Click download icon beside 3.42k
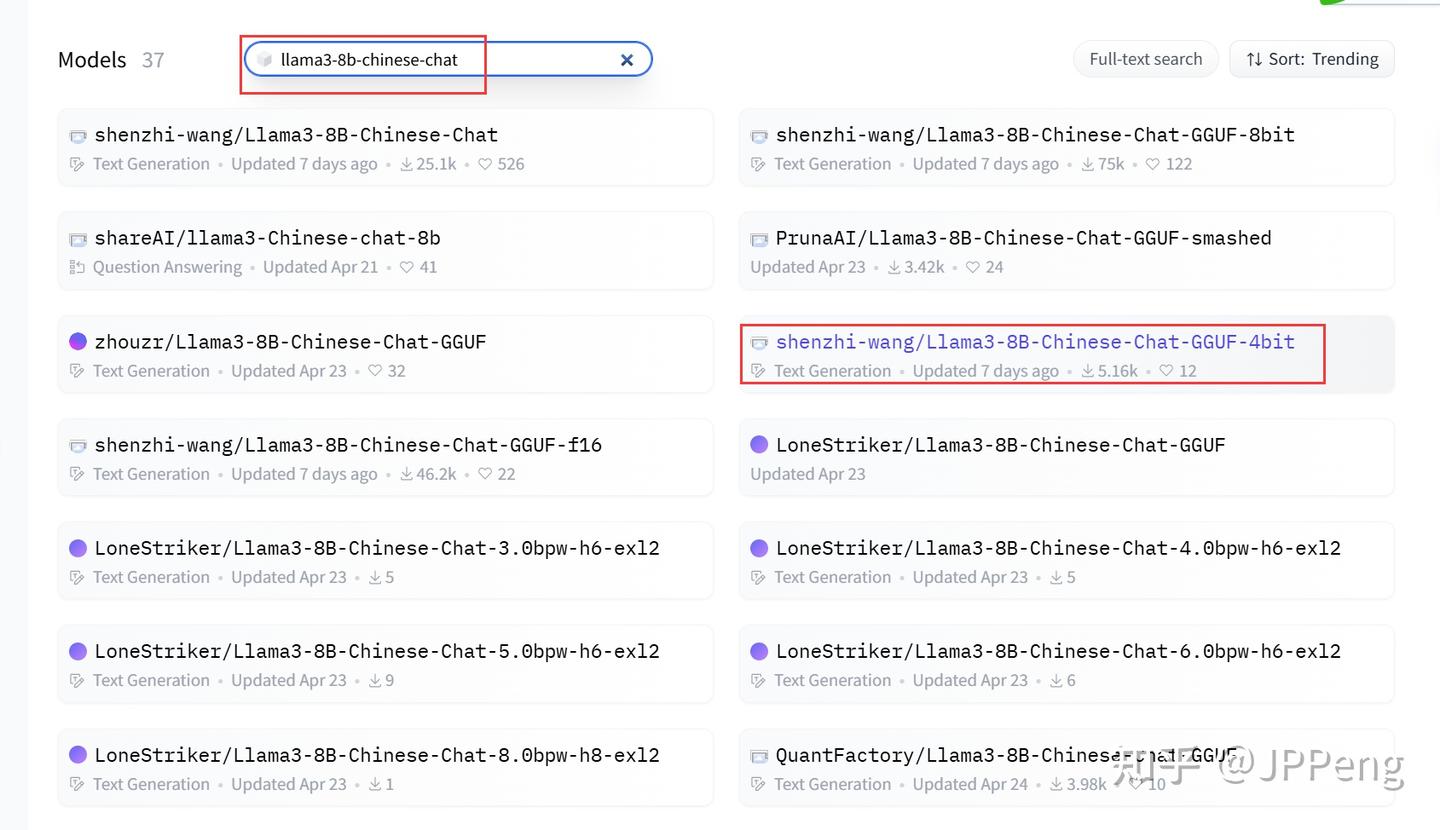The height and width of the screenshot is (830, 1440). click(894, 267)
